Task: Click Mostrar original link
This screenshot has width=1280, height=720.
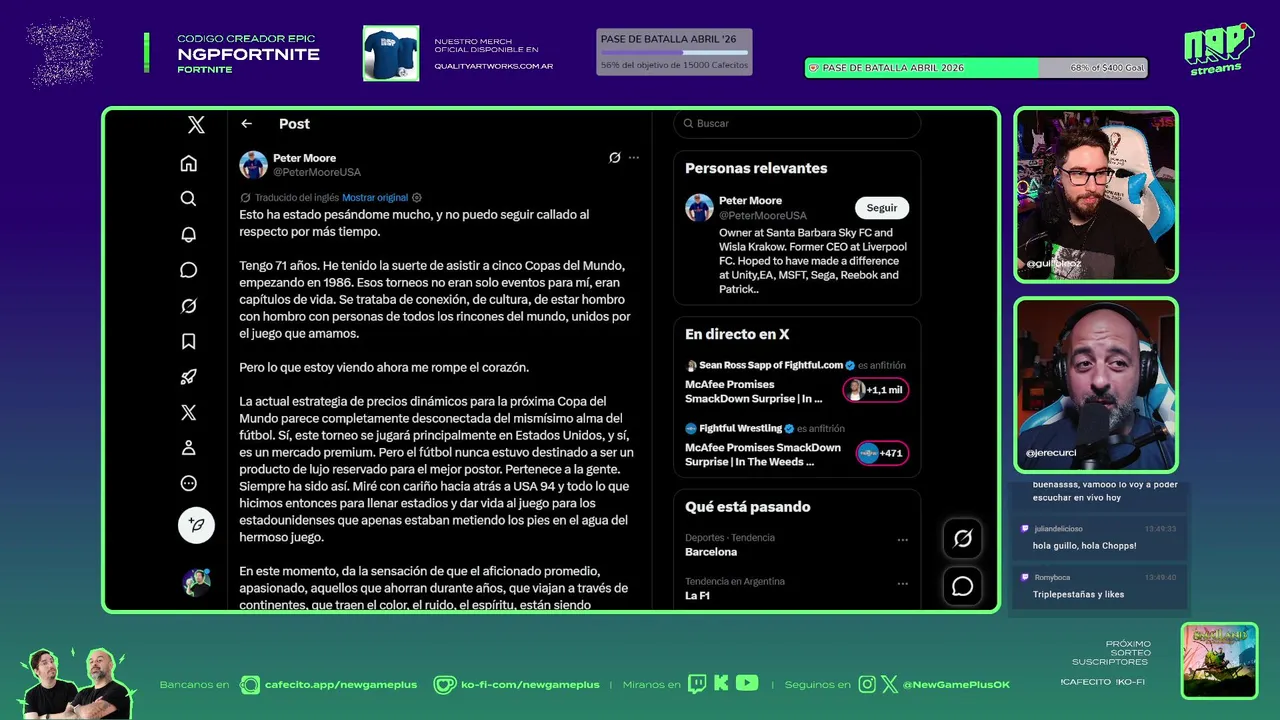Action: [375, 198]
